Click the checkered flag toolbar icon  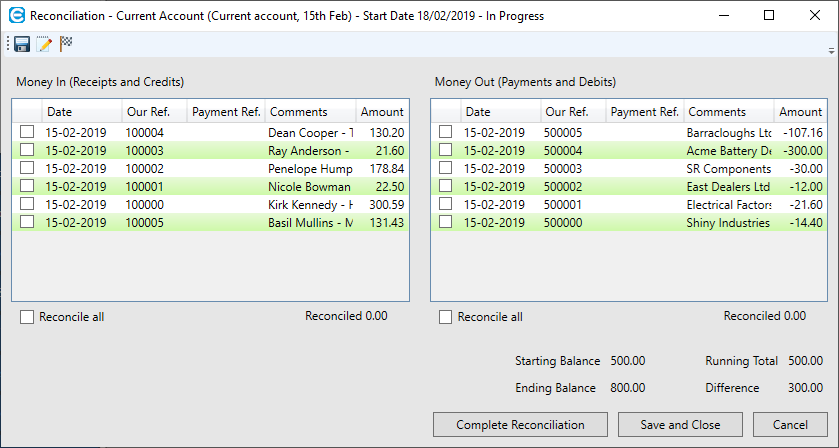(66, 44)
